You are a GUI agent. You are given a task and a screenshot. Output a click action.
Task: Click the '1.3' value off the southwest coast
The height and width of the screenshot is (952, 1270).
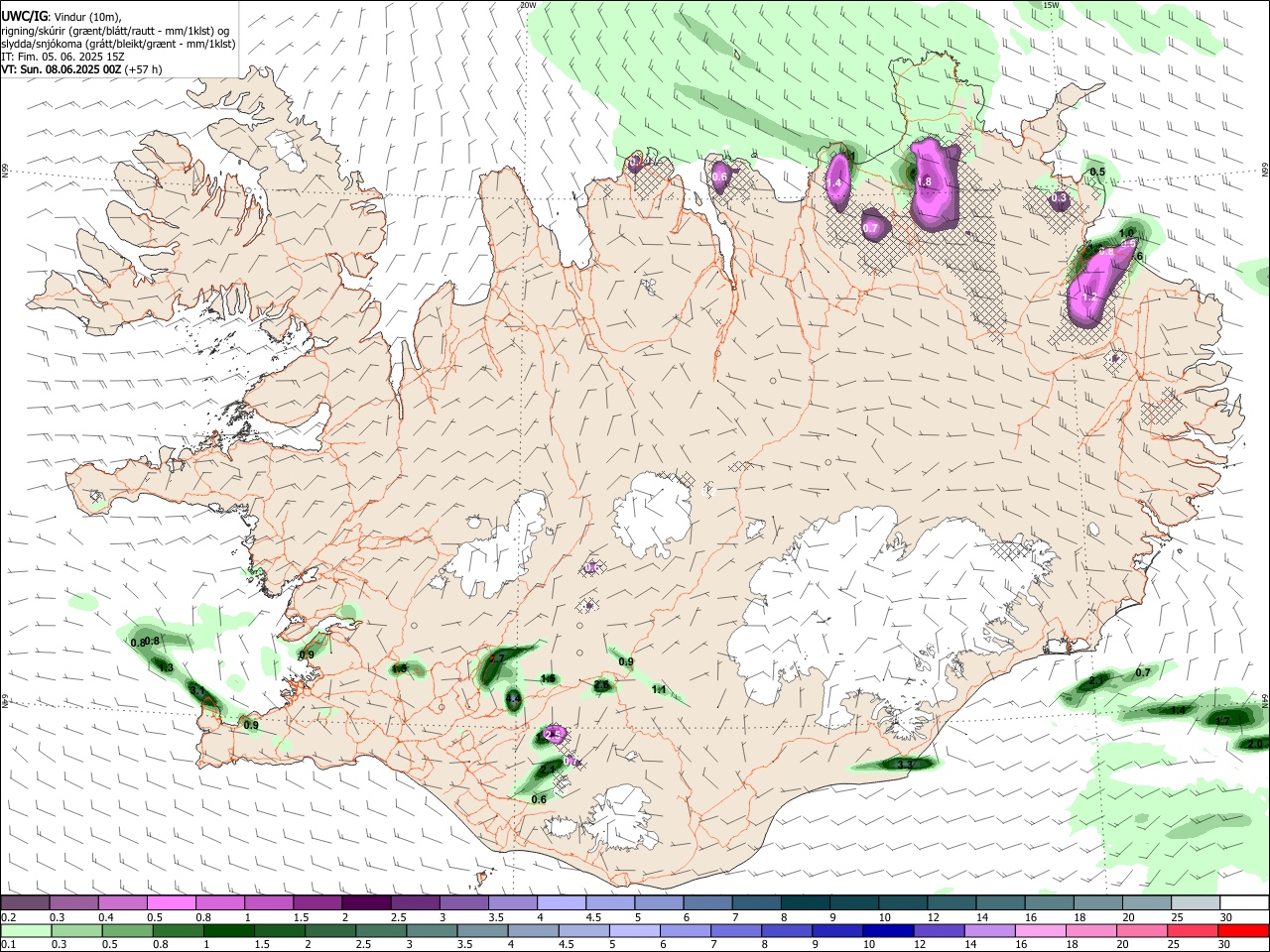pyautogui.click(x=166, y=667)
